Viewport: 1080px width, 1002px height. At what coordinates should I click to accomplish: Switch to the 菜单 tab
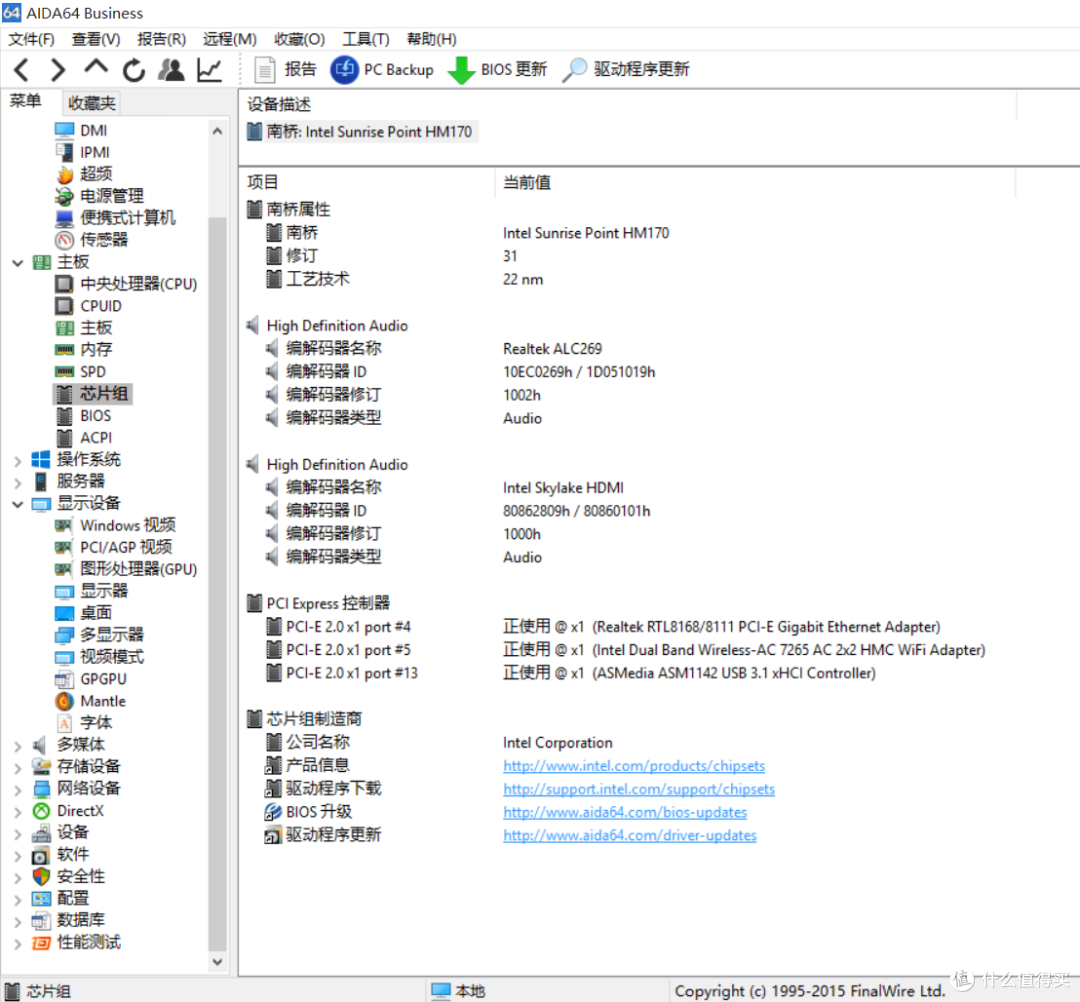click(x=25, y=101)
